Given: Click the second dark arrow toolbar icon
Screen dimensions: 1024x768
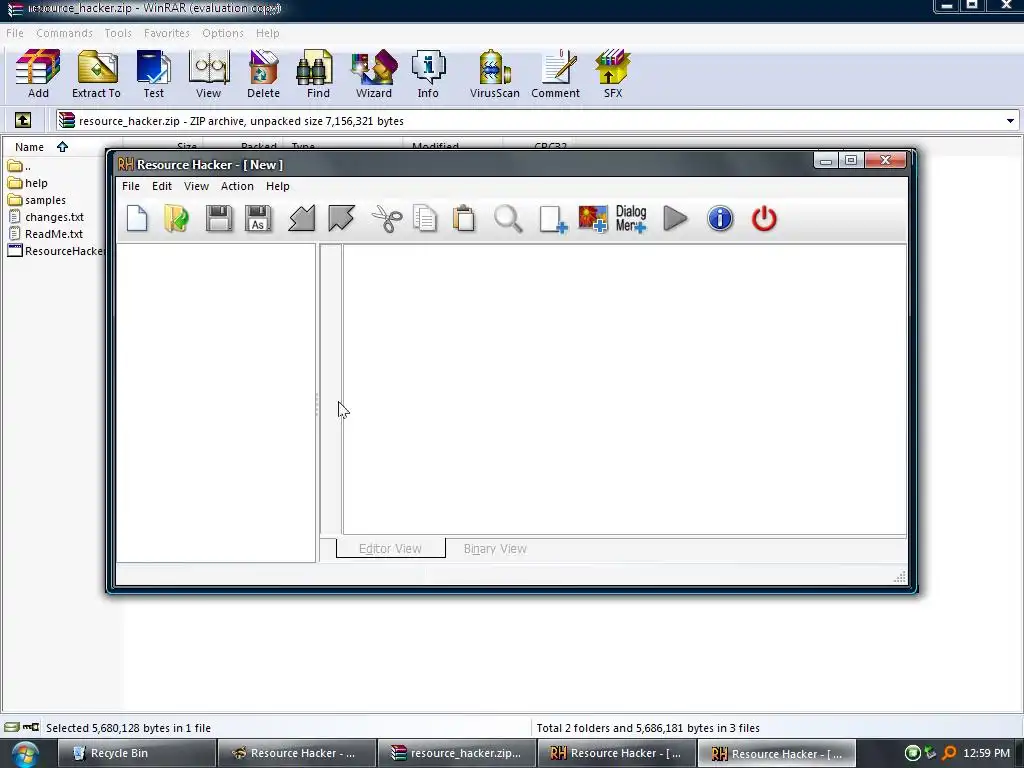Looking at the screenshot, I should [342, 218].
